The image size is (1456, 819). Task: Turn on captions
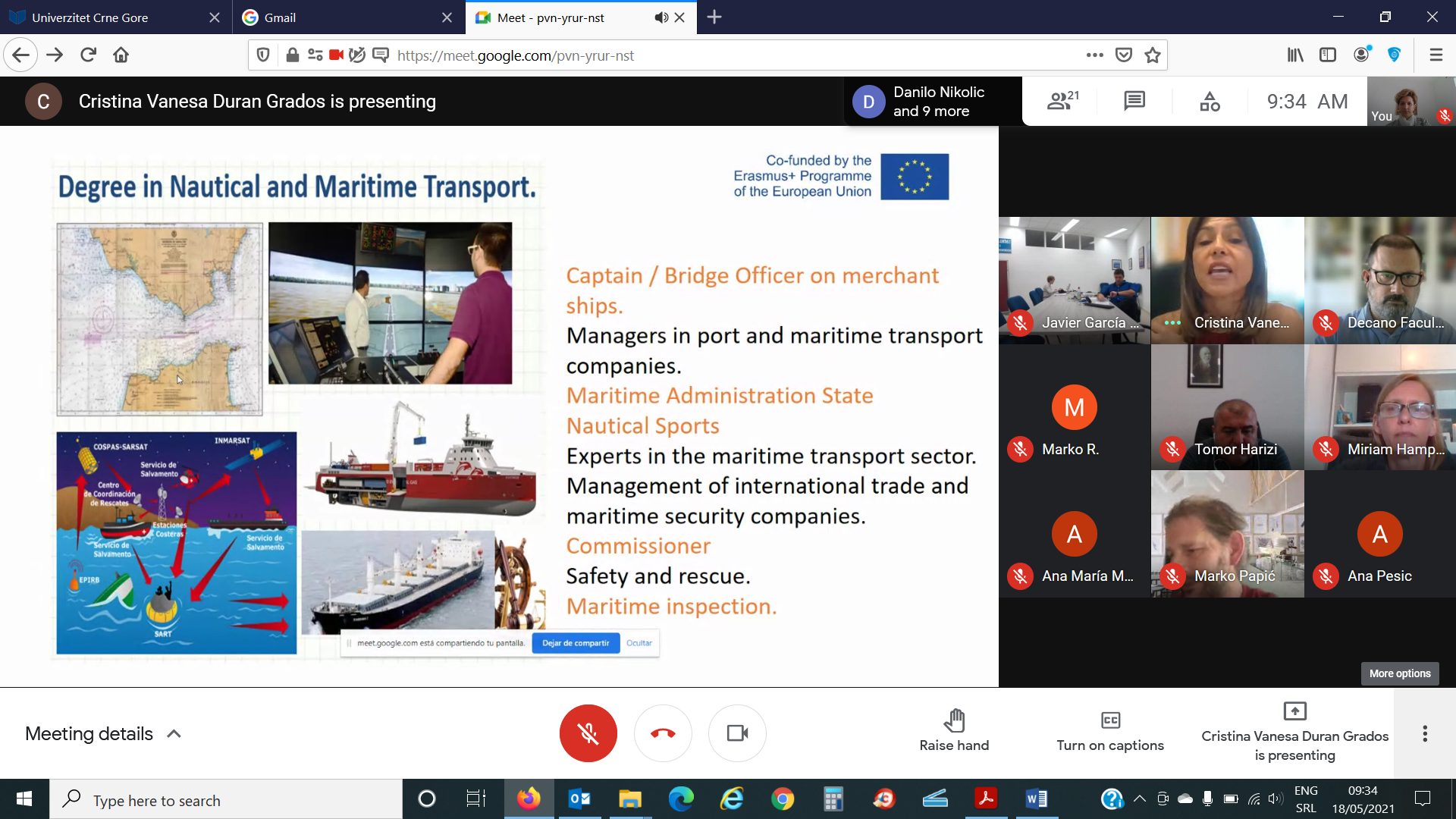tap(1110, 731)
